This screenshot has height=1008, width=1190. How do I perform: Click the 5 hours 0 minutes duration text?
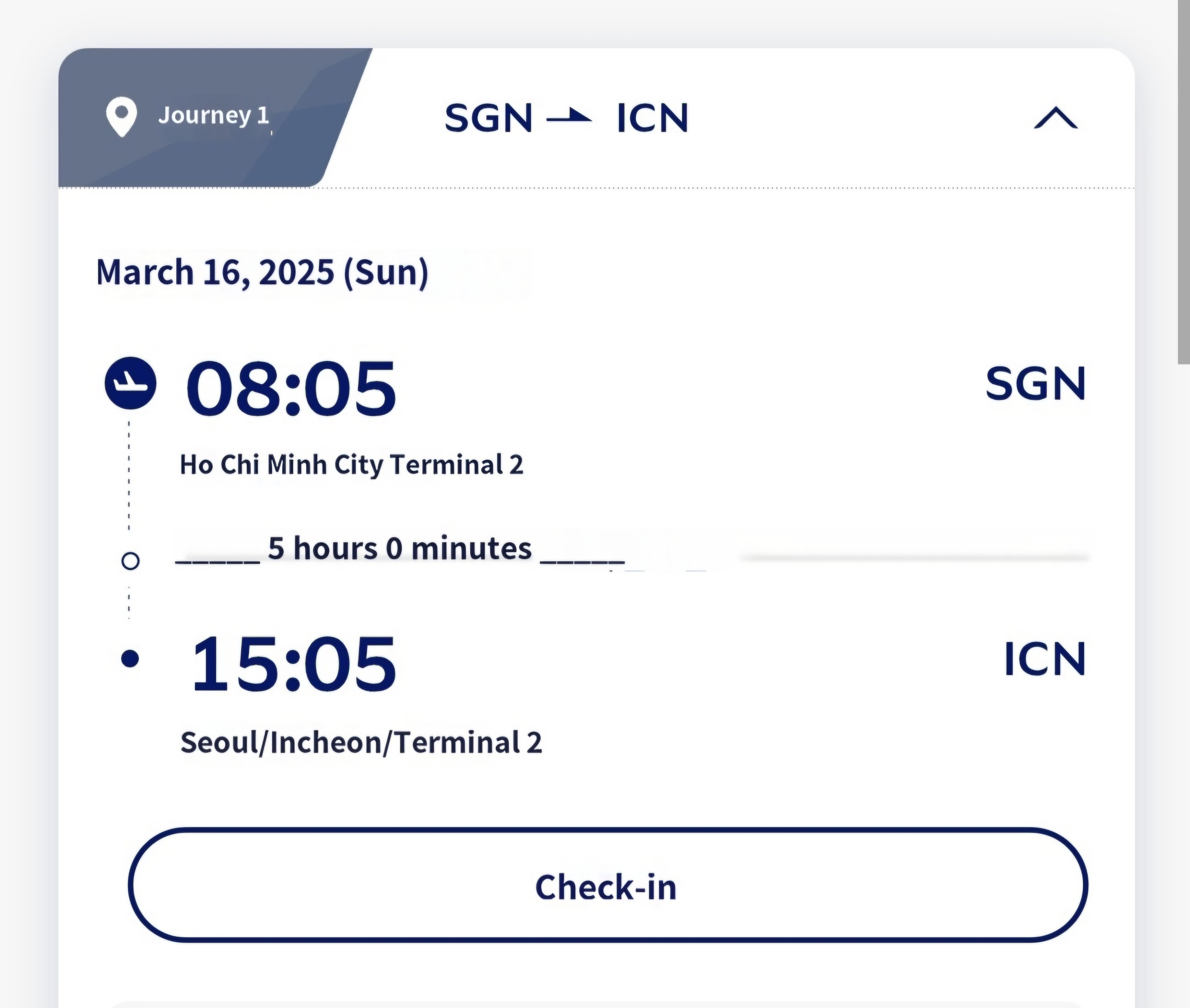coord(399,549)
